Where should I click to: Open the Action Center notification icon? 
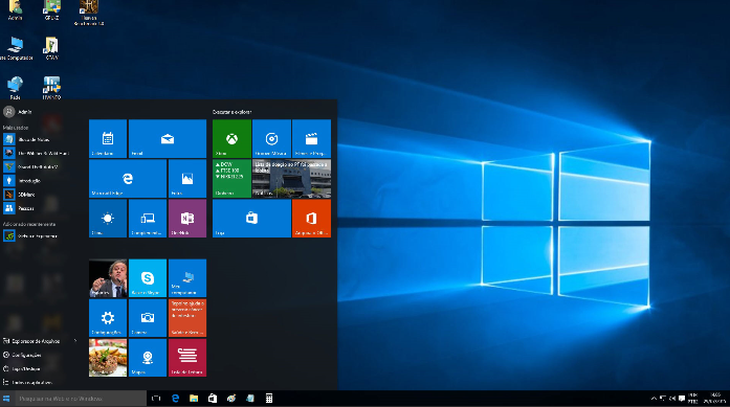[682, 399]
